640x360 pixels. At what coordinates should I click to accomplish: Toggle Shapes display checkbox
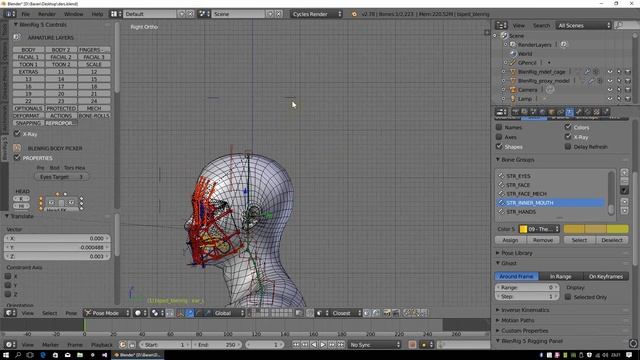(x=499, y=146)
